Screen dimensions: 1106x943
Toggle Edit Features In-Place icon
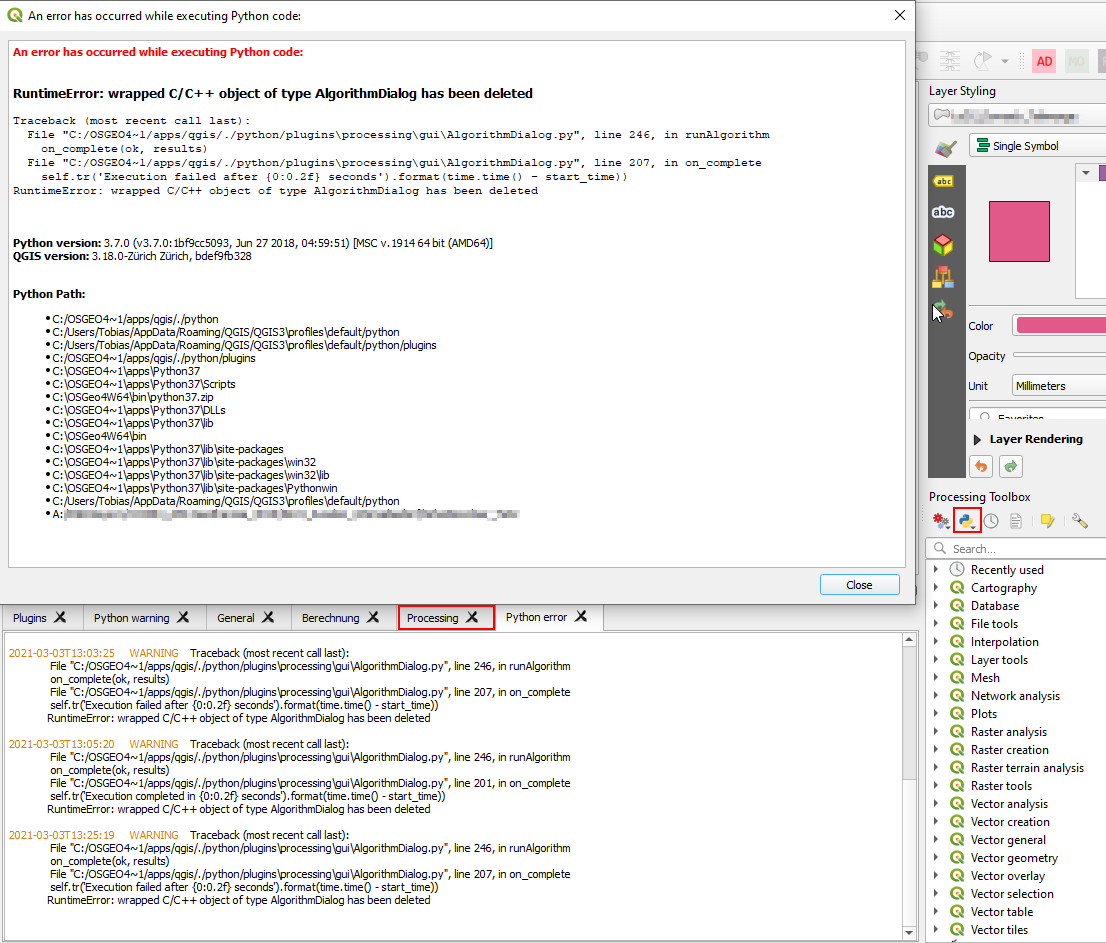pyautogui.click(x=1047, y=521)
